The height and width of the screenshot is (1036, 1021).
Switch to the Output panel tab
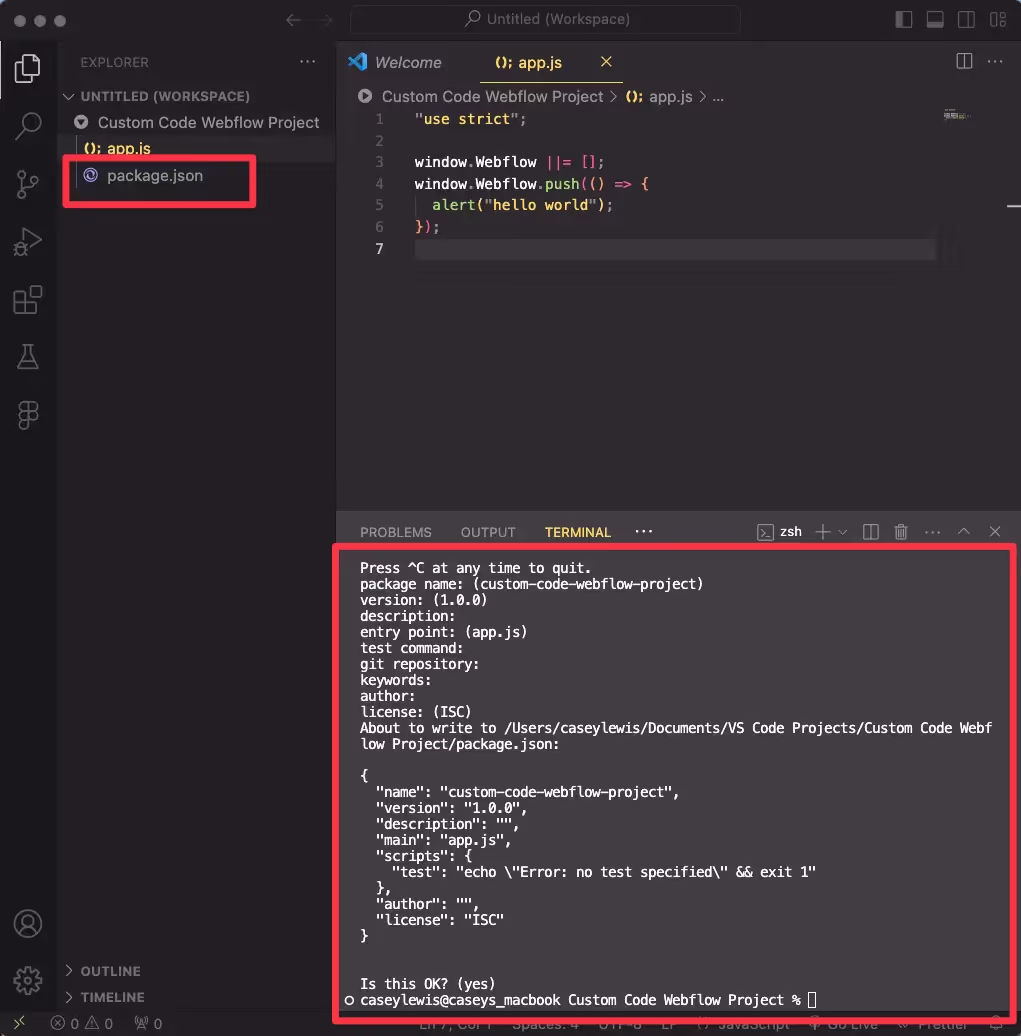(x=488, y=533)
